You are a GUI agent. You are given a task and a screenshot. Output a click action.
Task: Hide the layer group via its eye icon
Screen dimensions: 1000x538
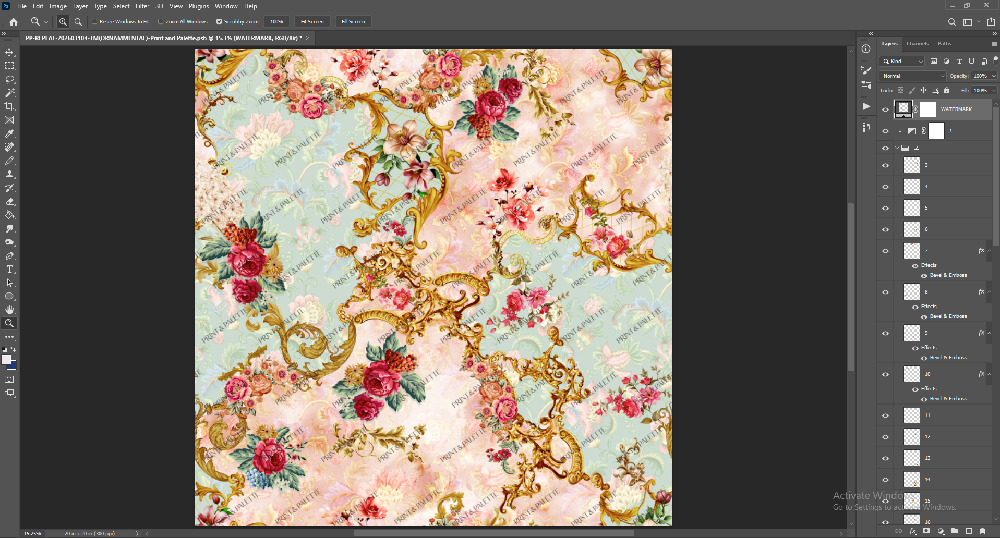[x=885, y=148]
